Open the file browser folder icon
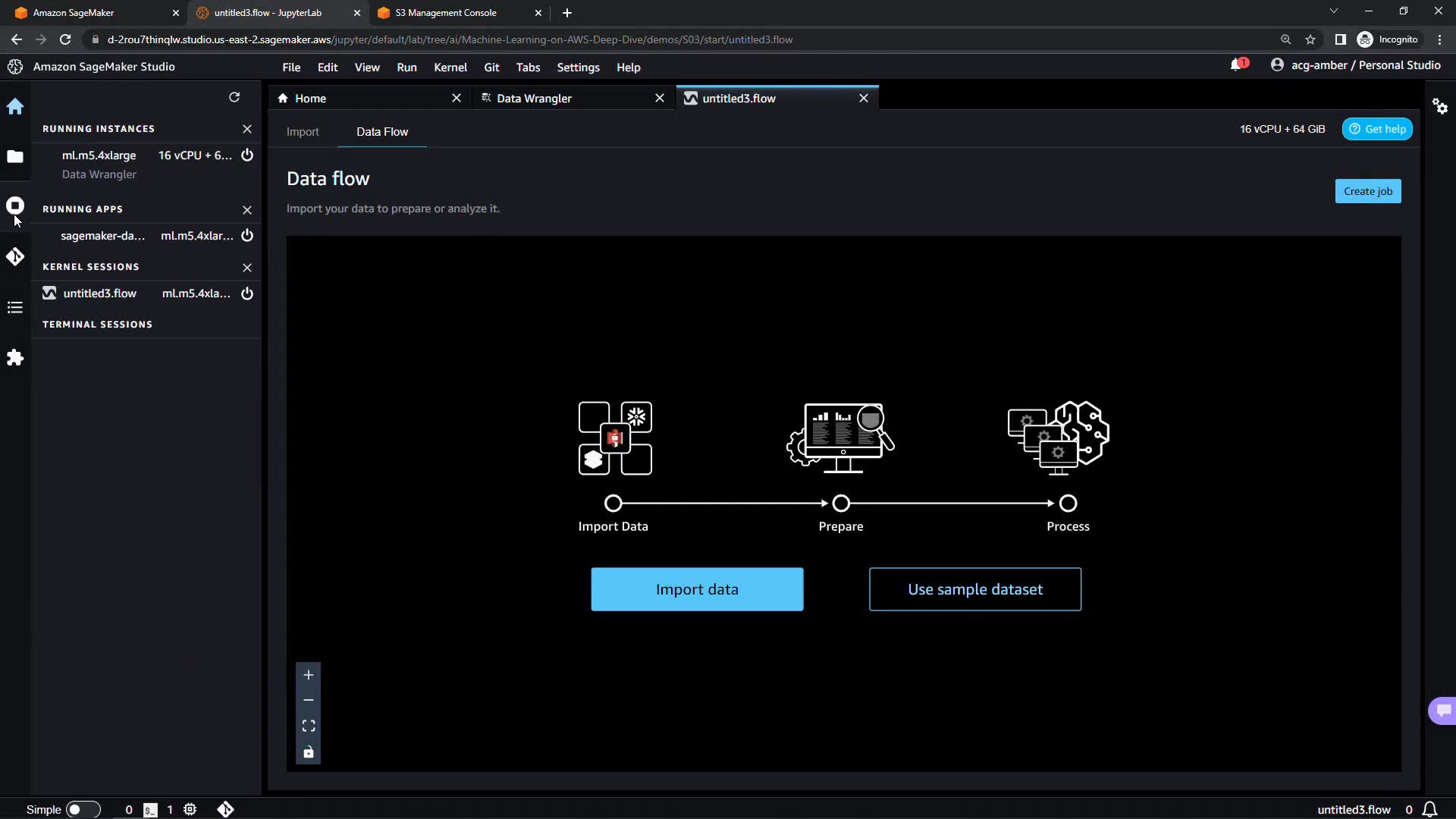 point(15,156)
